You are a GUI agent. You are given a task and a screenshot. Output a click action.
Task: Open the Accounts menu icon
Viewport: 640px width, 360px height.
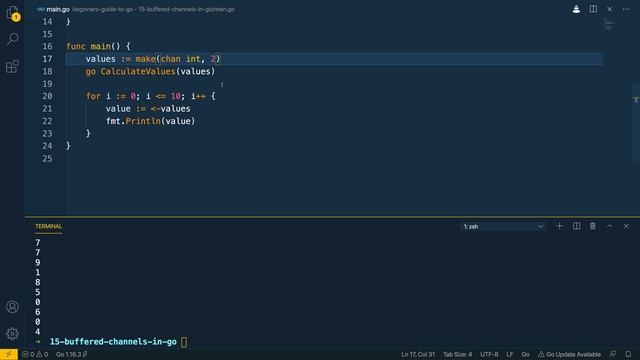12,307
